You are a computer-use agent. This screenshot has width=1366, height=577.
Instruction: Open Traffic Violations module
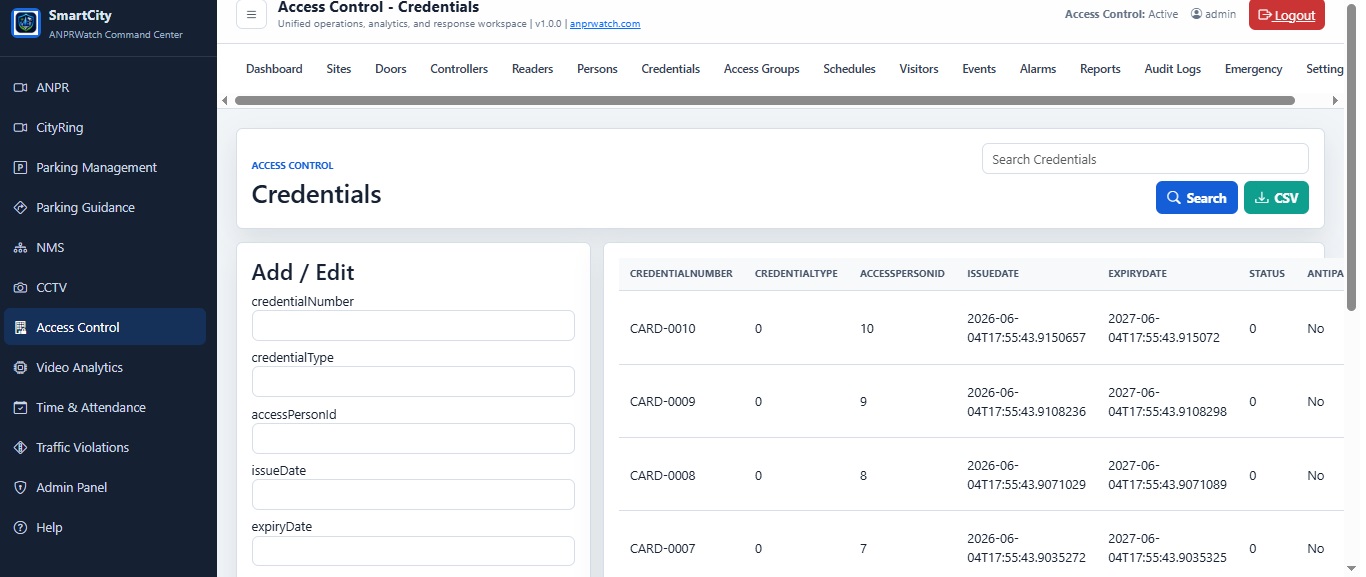click(105, 447)
